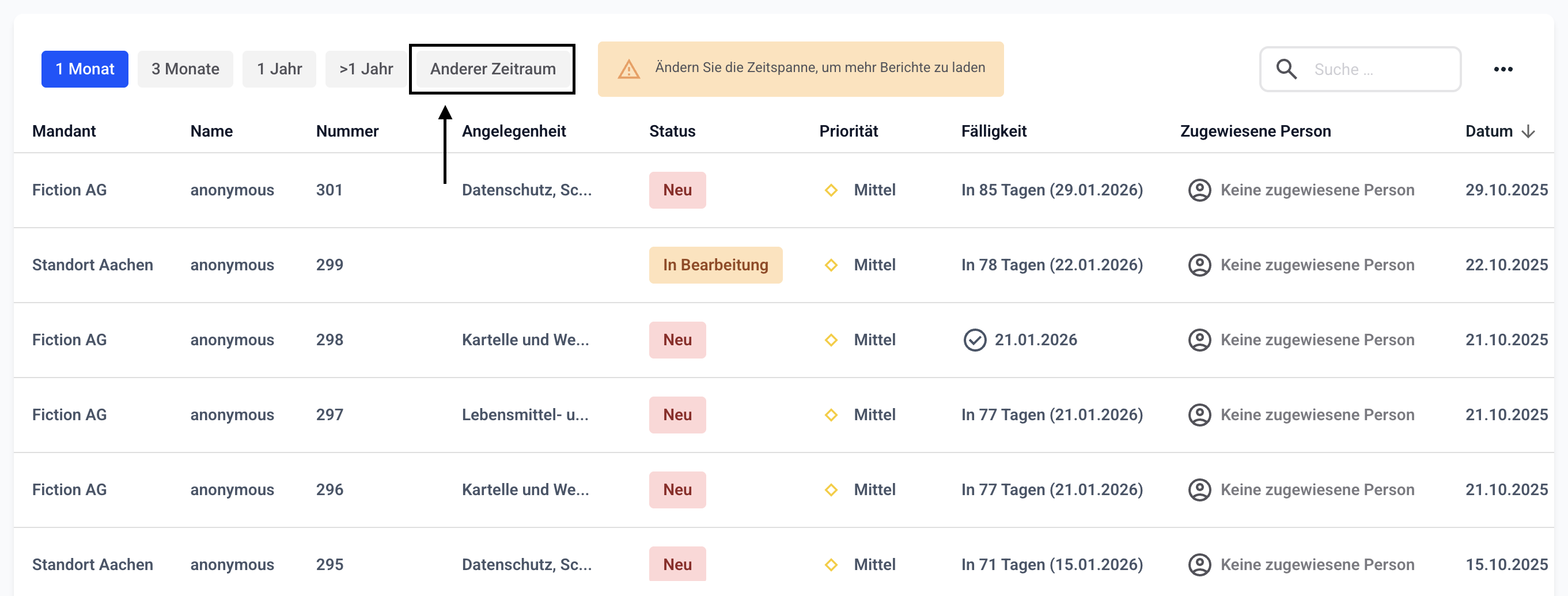
Task: Choose the >1 Jahr time range
Action: point(366,69)
